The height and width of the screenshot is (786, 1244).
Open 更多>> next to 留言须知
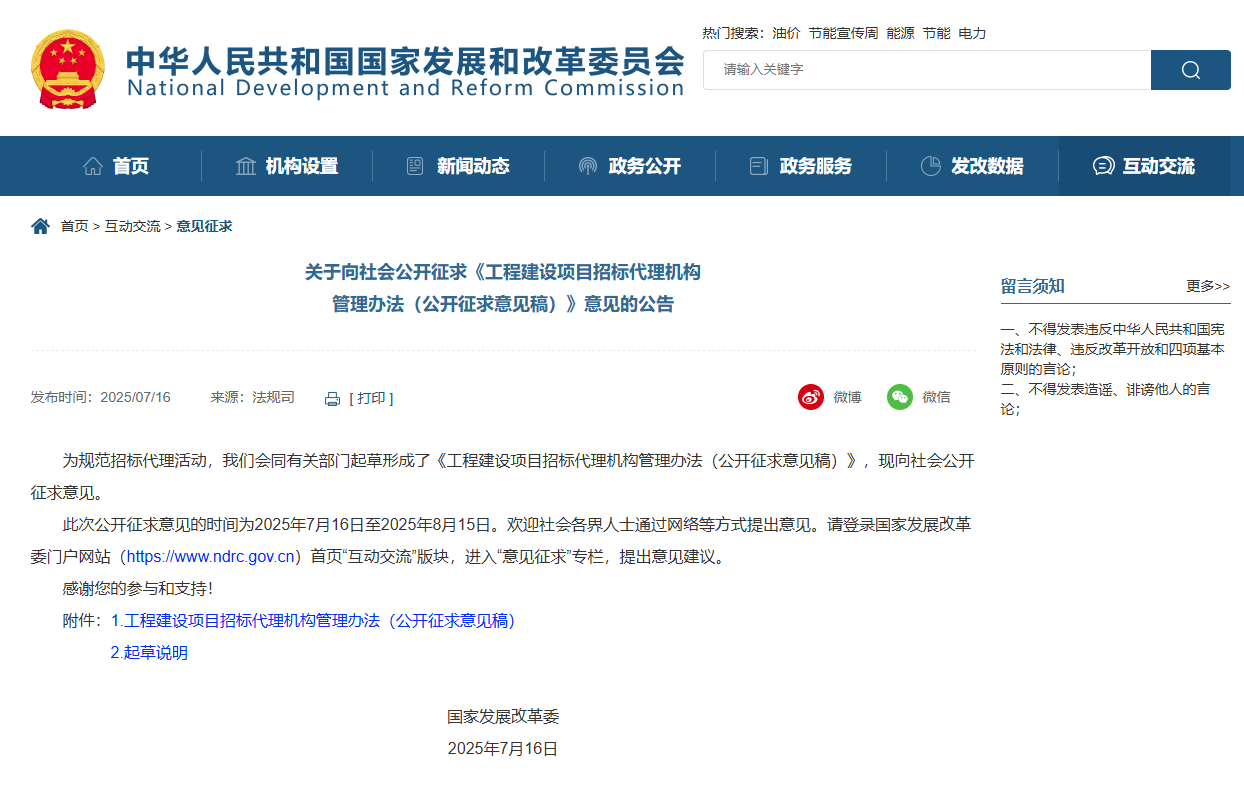coord(1207,286)
